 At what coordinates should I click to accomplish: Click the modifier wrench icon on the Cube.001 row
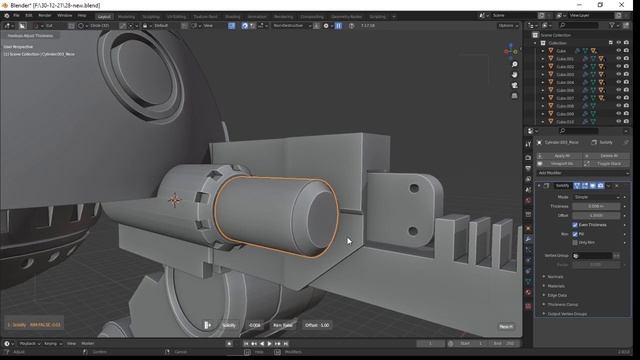pos(585,59)
